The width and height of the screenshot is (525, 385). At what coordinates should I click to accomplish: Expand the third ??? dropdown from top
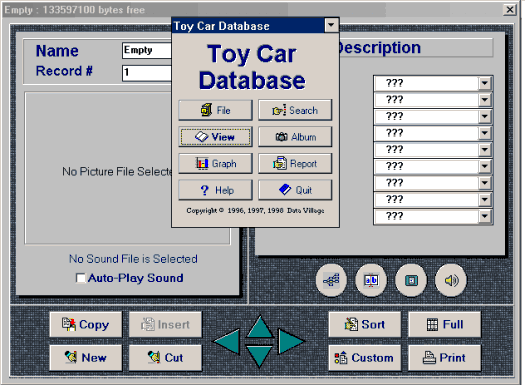[484, 117]
